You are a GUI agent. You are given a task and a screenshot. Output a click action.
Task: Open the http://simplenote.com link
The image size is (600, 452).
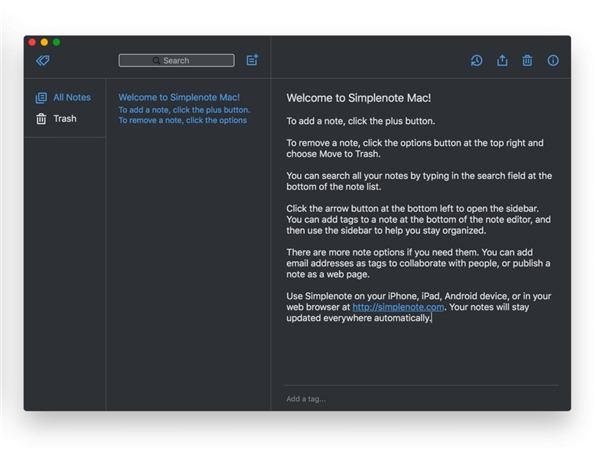coord(398,307)
